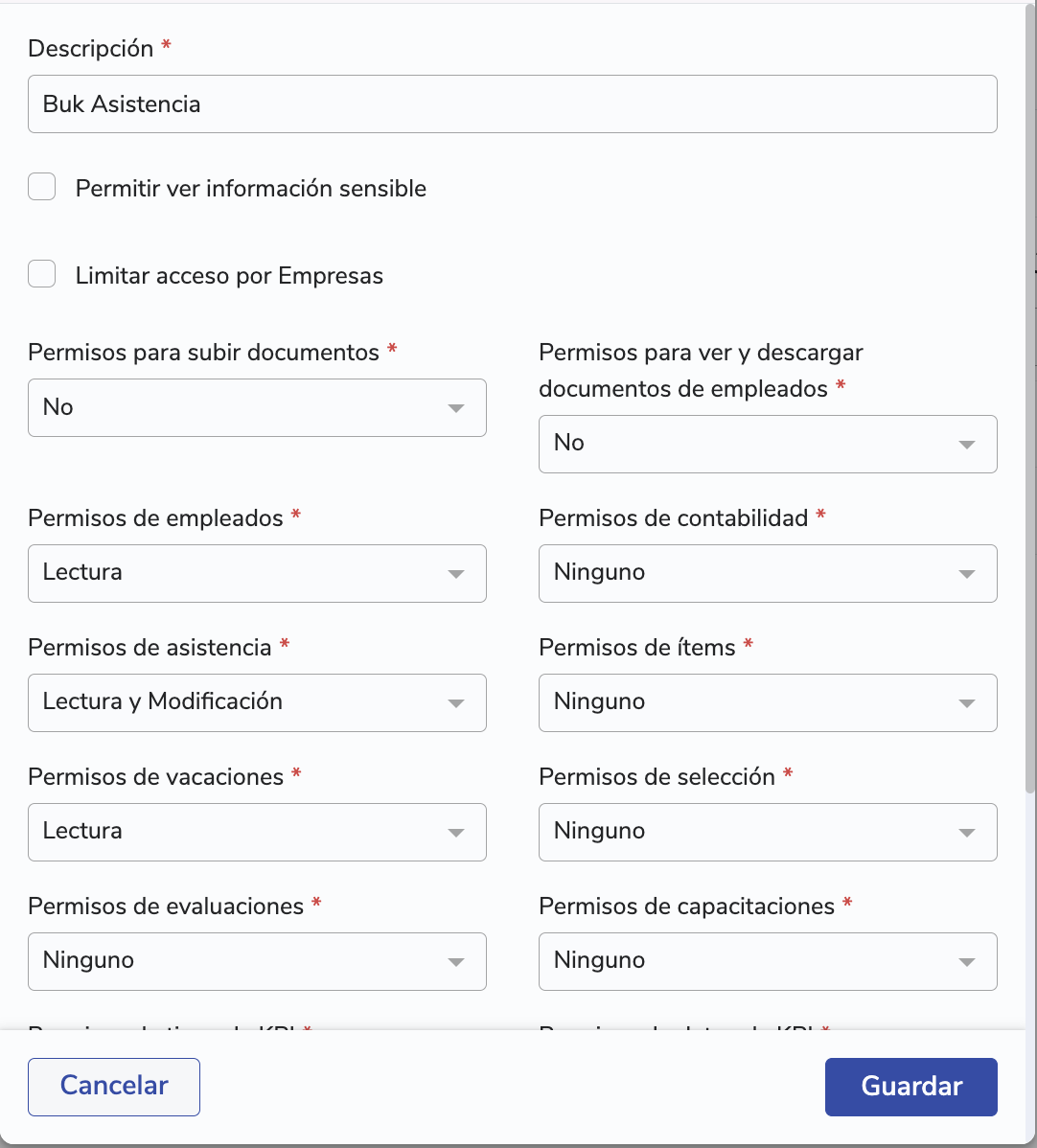Click the Guardar button
The image size is (1037, 1148).
point(911,1087)
